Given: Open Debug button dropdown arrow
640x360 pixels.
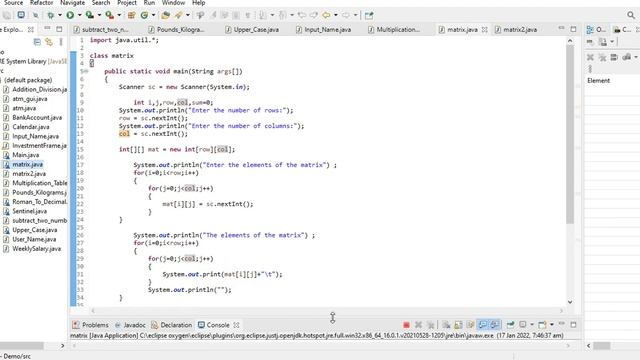Looking at the screenshot, I should [x=60, y=16].
